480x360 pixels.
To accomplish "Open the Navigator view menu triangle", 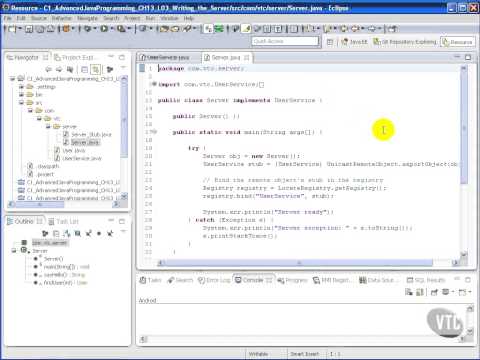I will point(123,68).
